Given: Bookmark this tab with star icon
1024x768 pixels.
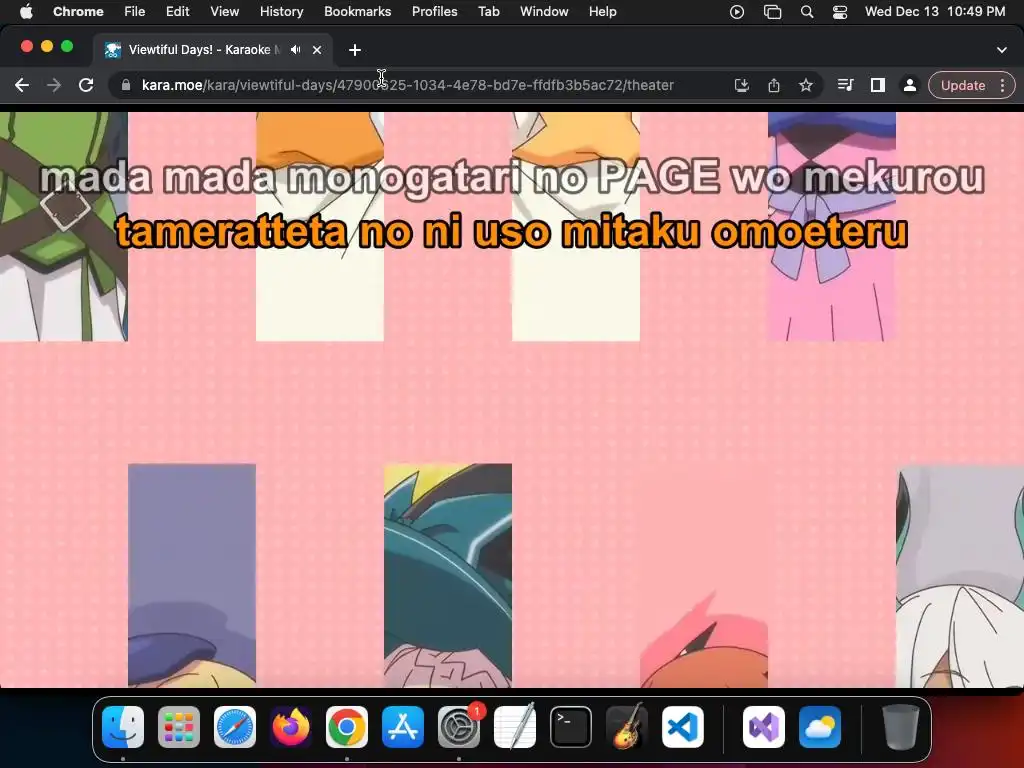Looking at the screenshot, I should coord(806,85).
